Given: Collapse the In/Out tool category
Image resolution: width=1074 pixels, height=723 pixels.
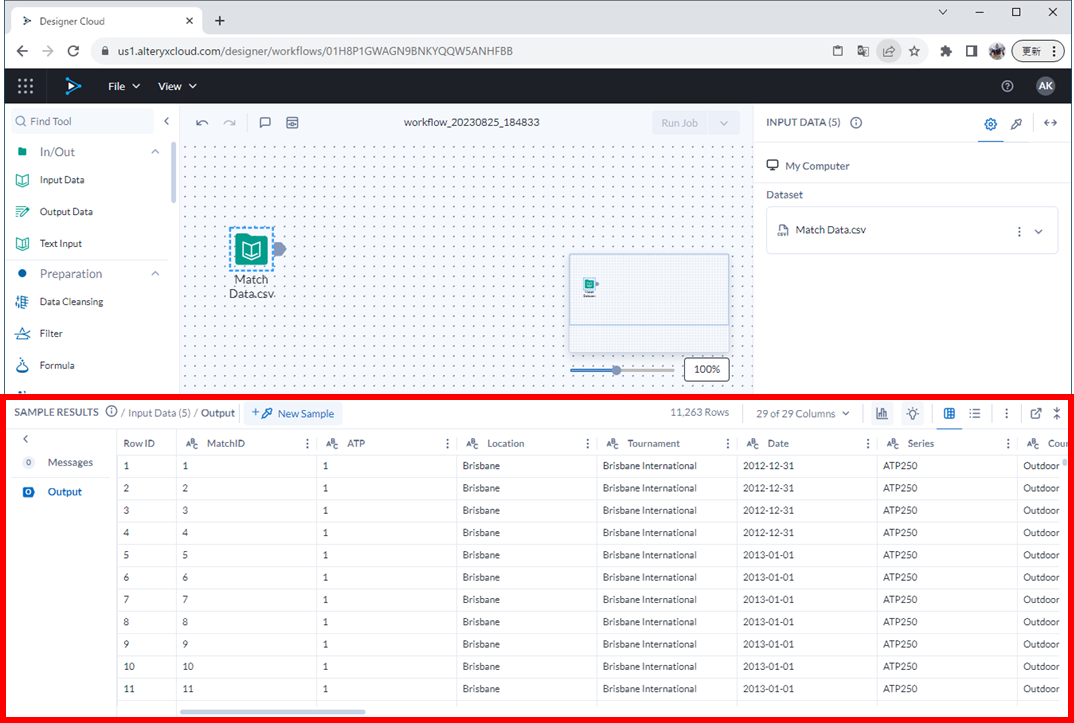Looking at the screenshot, I should pos(155,152).
